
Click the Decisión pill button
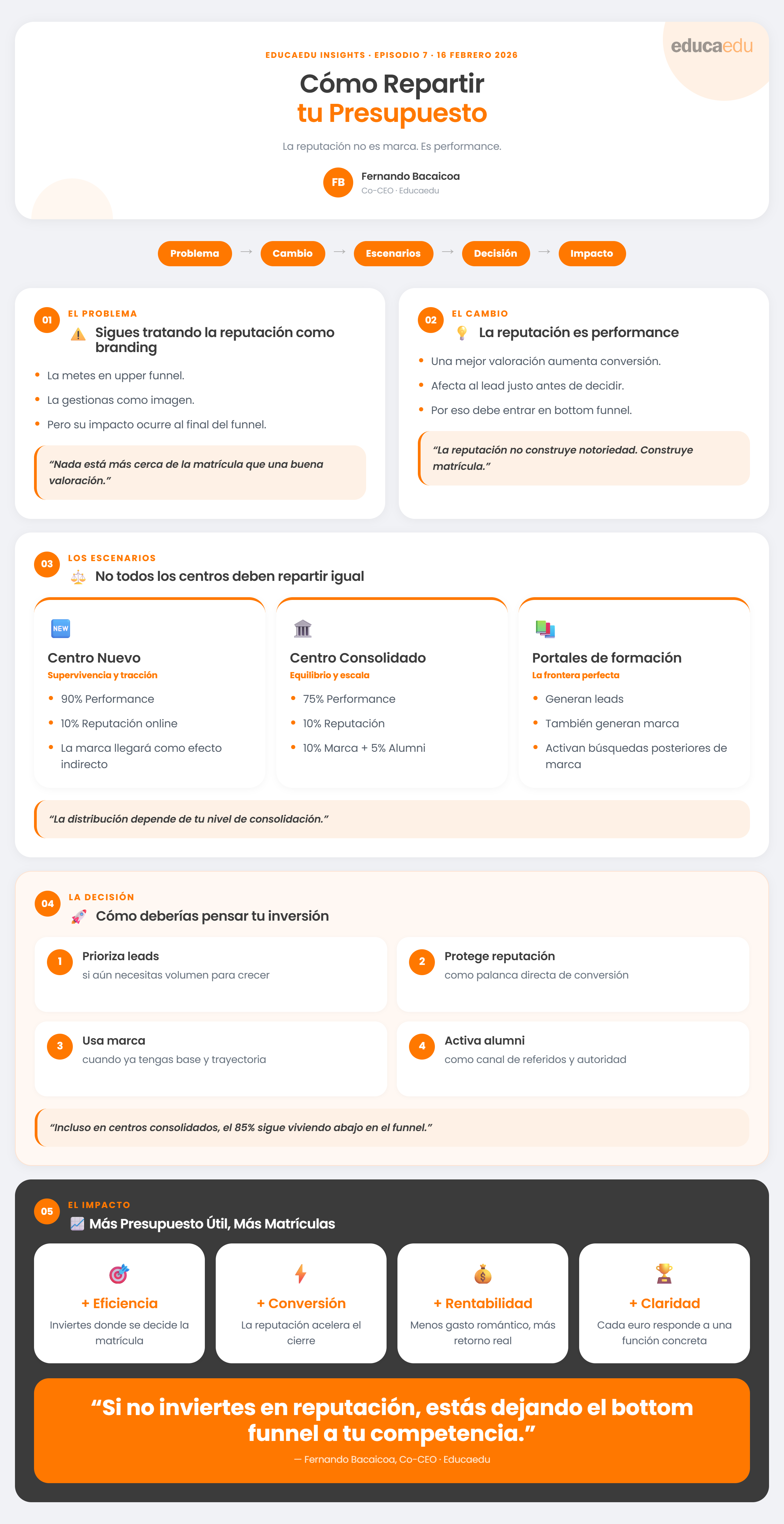pyautogui.click(x=495, y=253)
